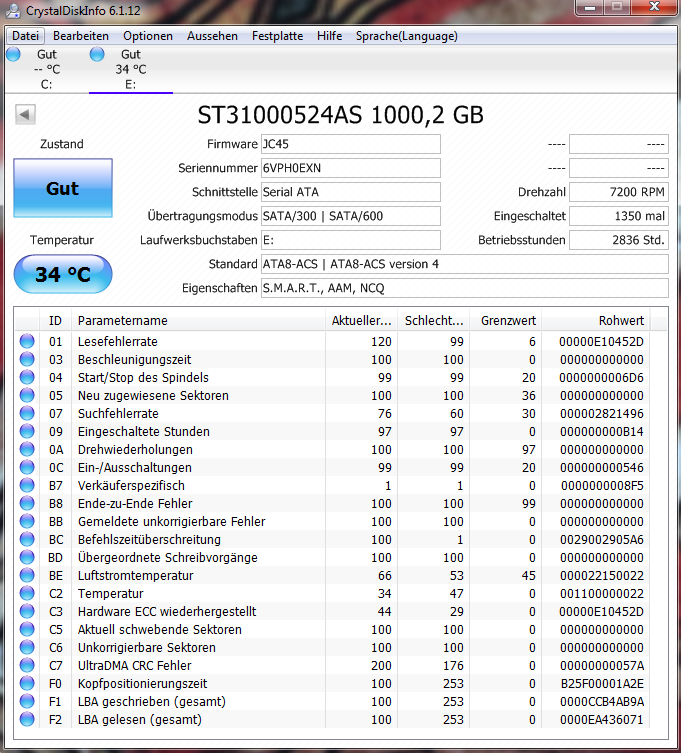Click status orb for Hardware ECC wiederhergestellt
Screen dimensions: 681x753
tap(27, 611)
